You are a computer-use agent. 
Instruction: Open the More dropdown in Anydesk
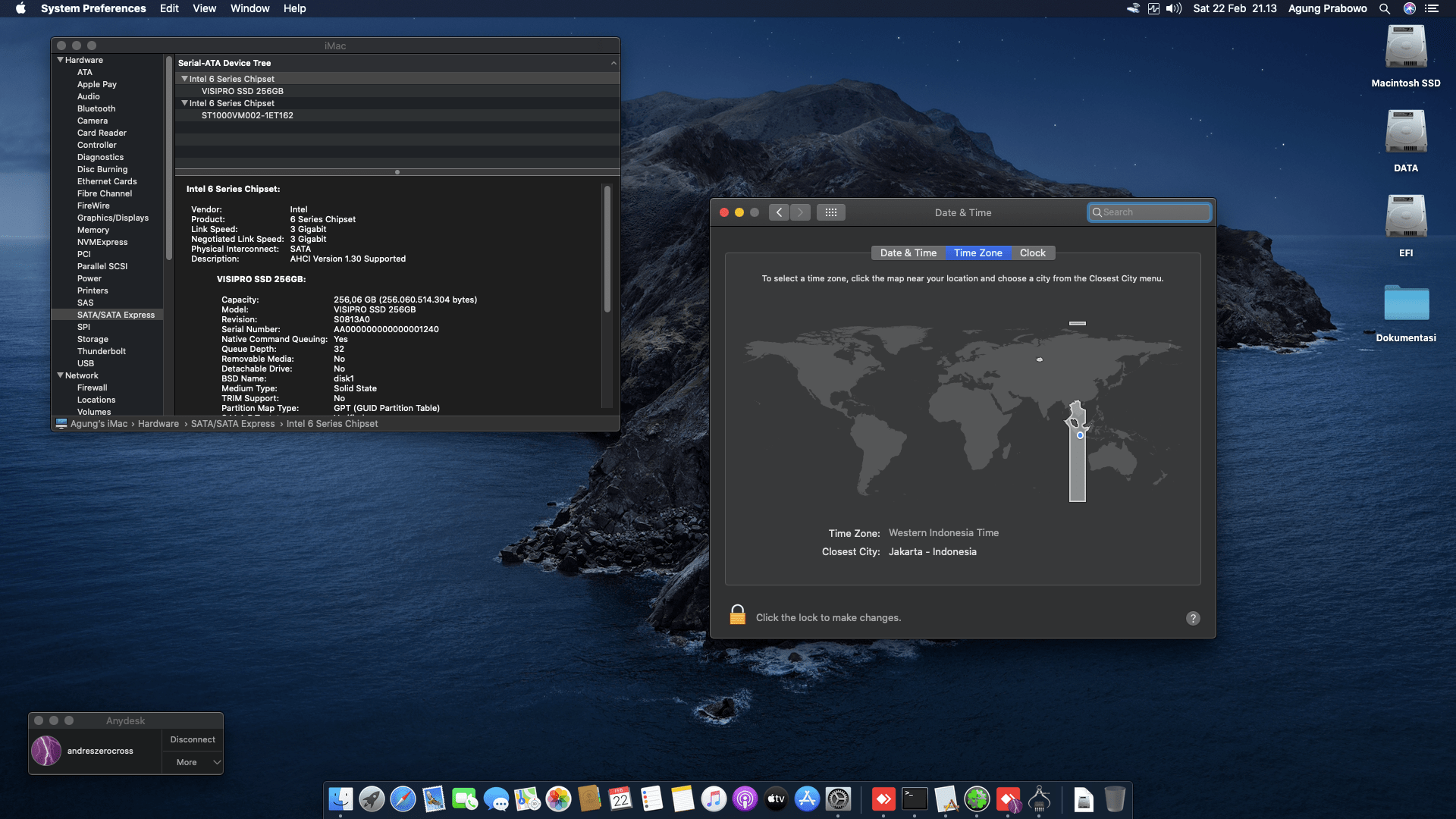point(193,762)
